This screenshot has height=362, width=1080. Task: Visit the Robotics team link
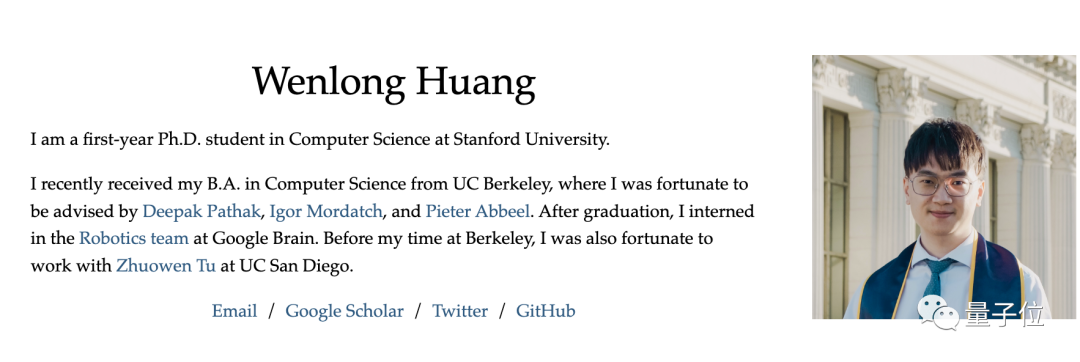pyautogui.click(x=134, y=239)
